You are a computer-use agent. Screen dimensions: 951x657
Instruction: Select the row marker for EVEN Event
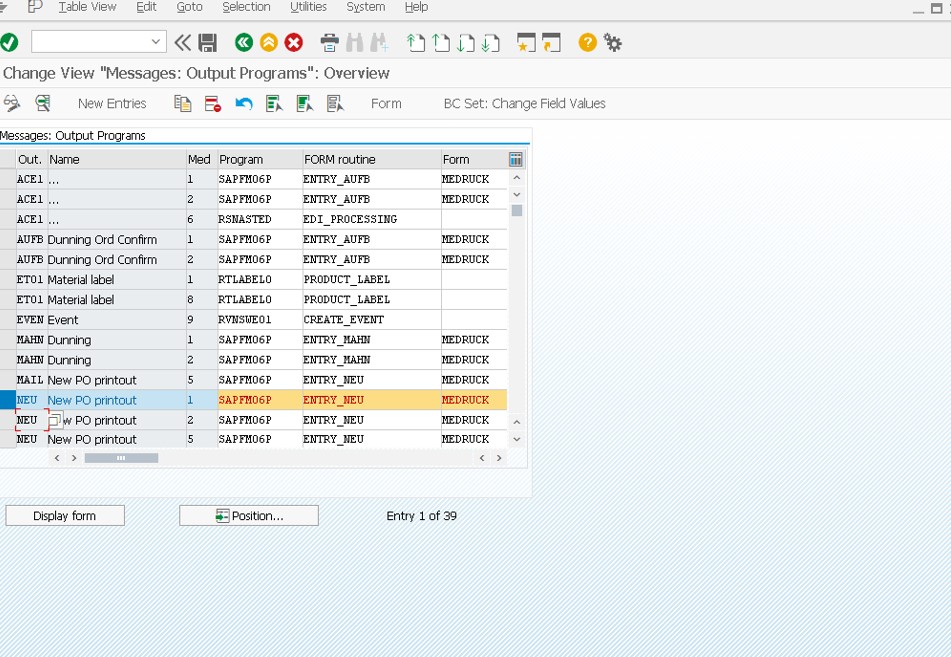pos(8,320)
